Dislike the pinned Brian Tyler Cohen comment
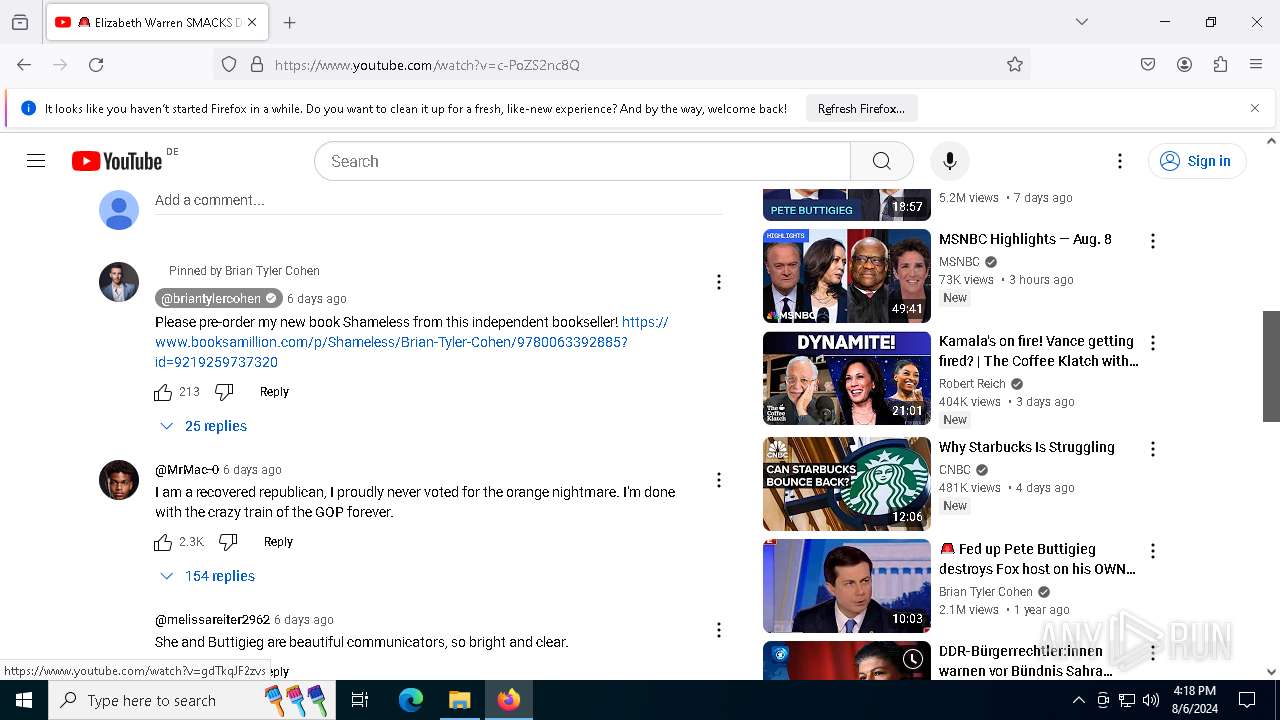1280x720 pixels. (224, 392)
